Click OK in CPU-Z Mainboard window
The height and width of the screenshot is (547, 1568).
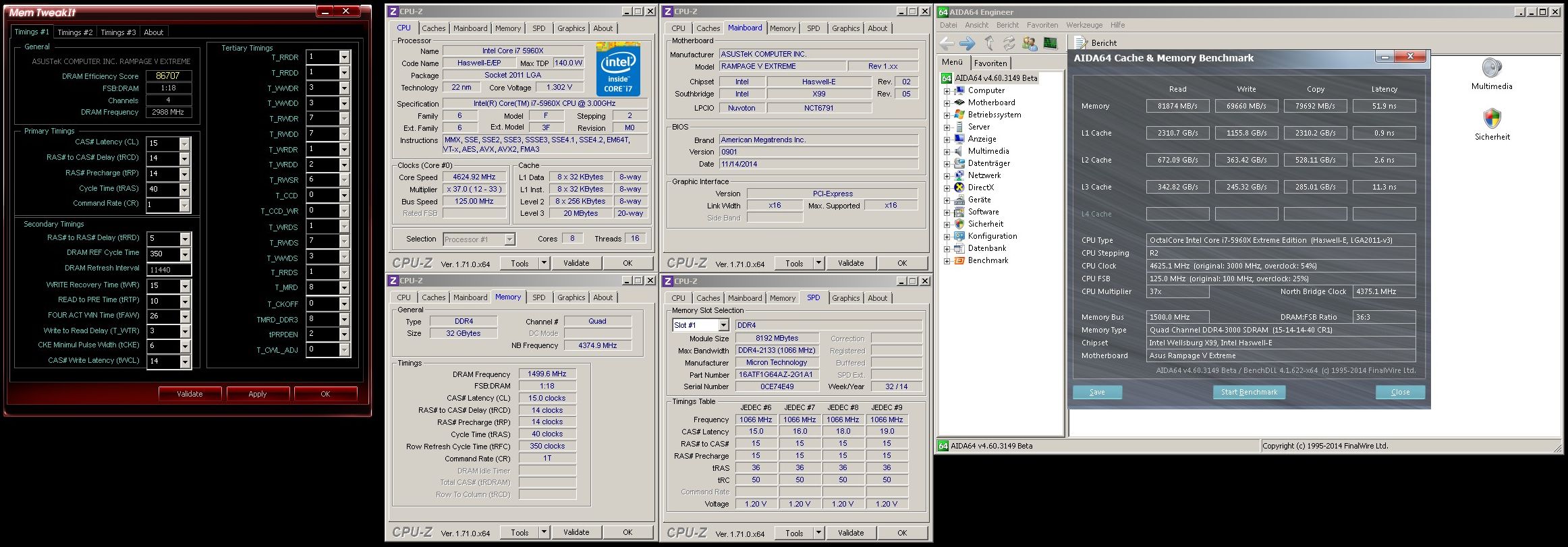pos(902,263)
